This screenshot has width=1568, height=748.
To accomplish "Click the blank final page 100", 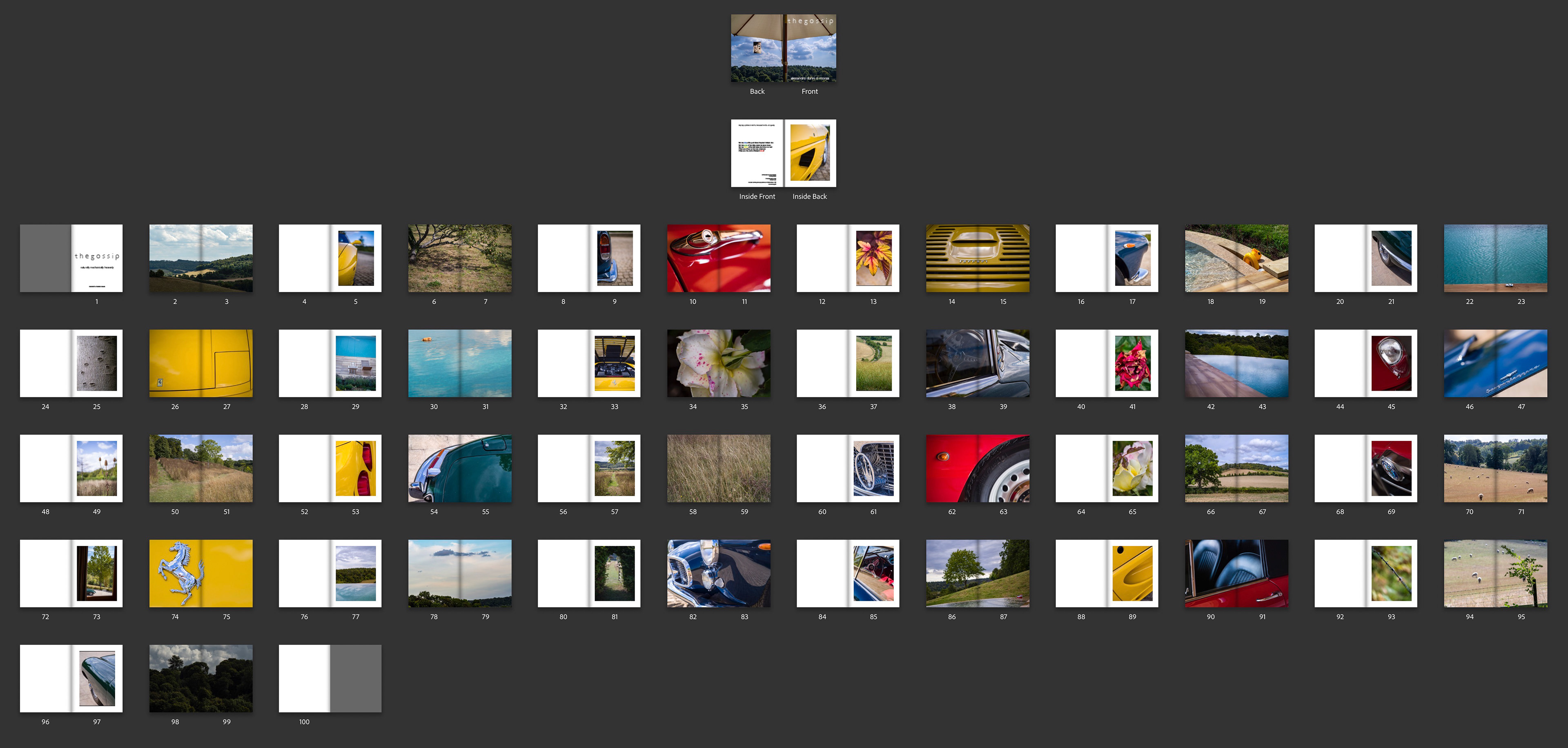I will tap(304, 678).
